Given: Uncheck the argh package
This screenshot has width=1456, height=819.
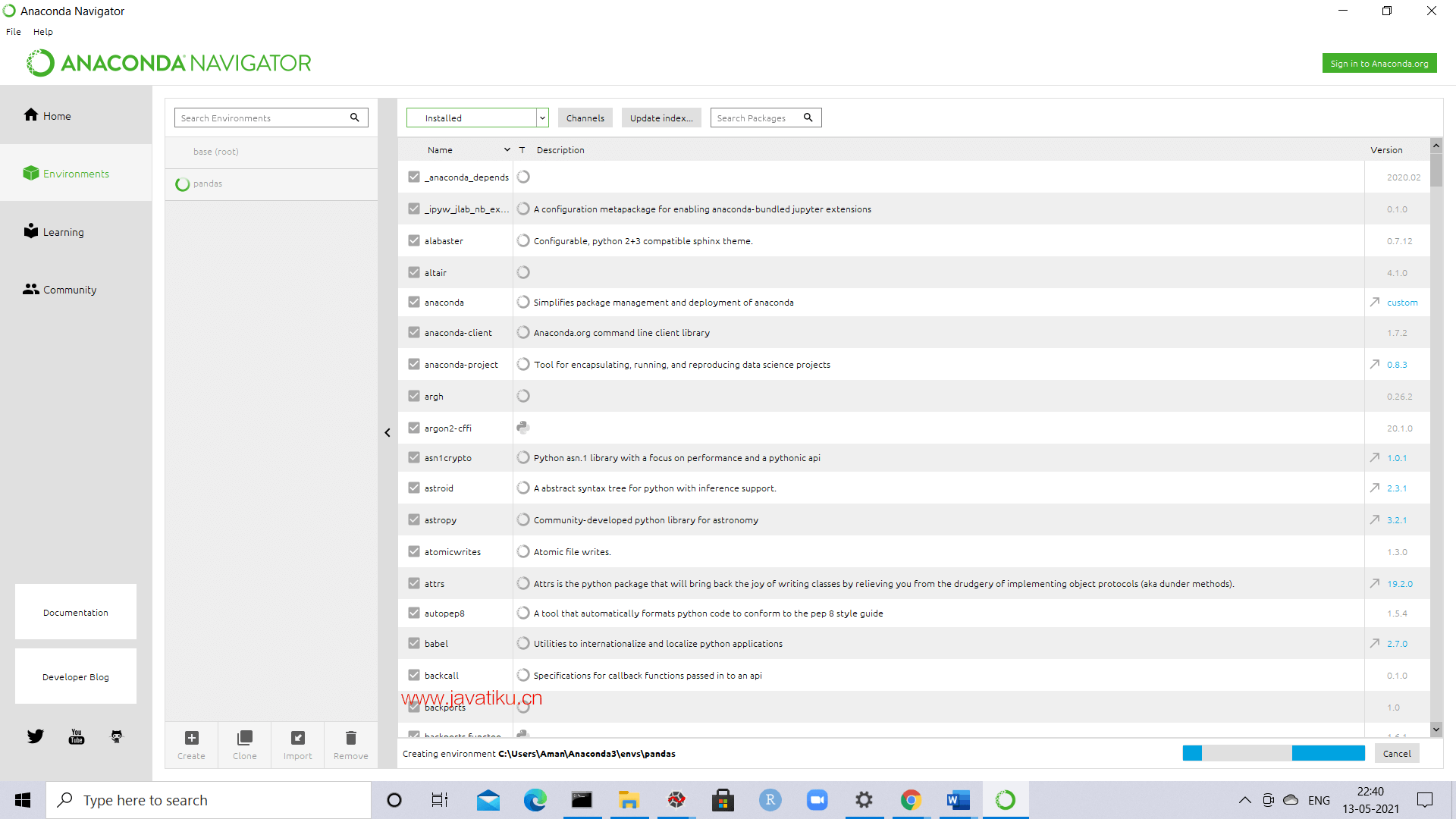Looking at the screenshot, I should (413, 396).
